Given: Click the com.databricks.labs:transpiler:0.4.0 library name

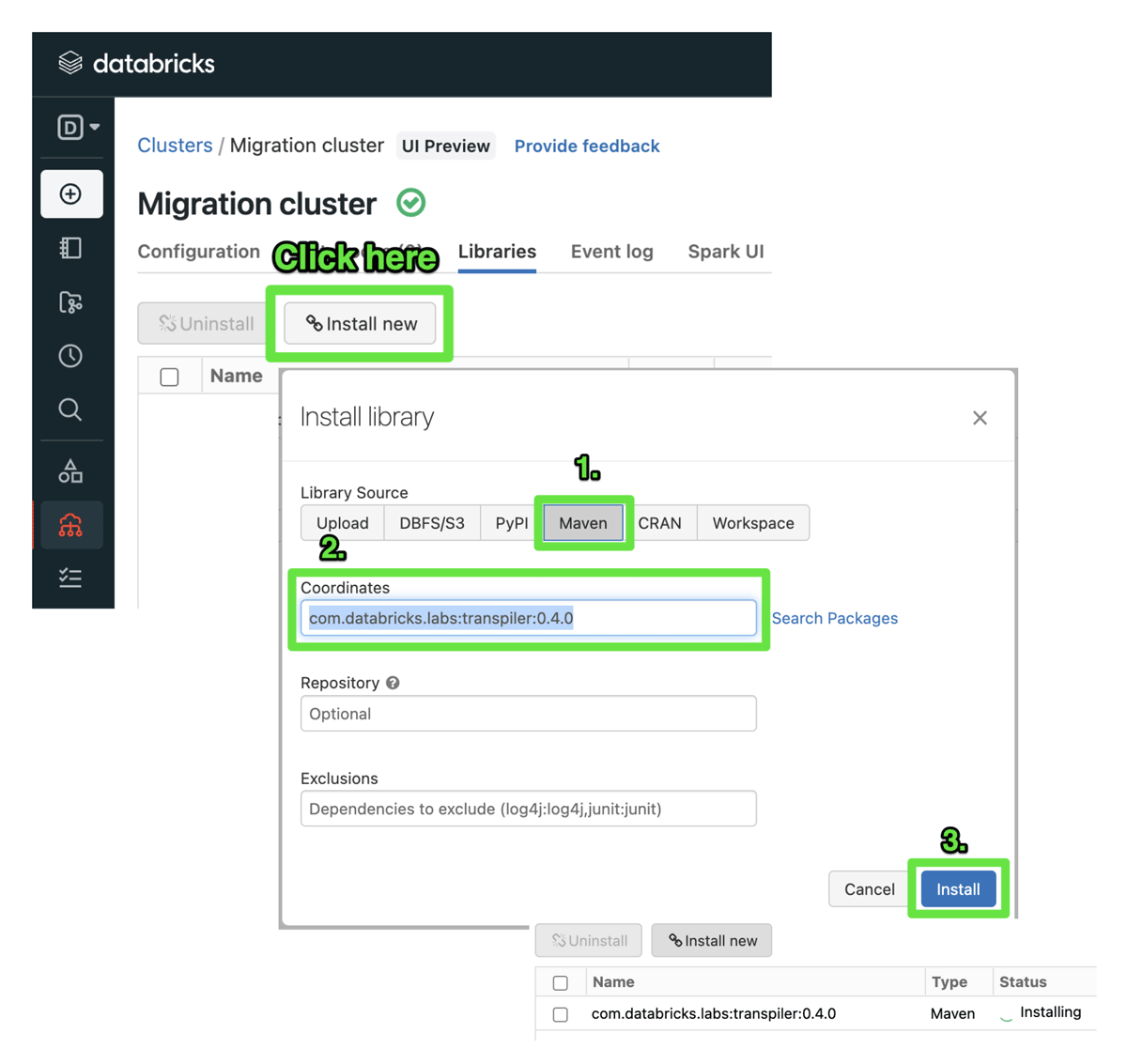Looking at the screenshot, I should (714, 1013).
